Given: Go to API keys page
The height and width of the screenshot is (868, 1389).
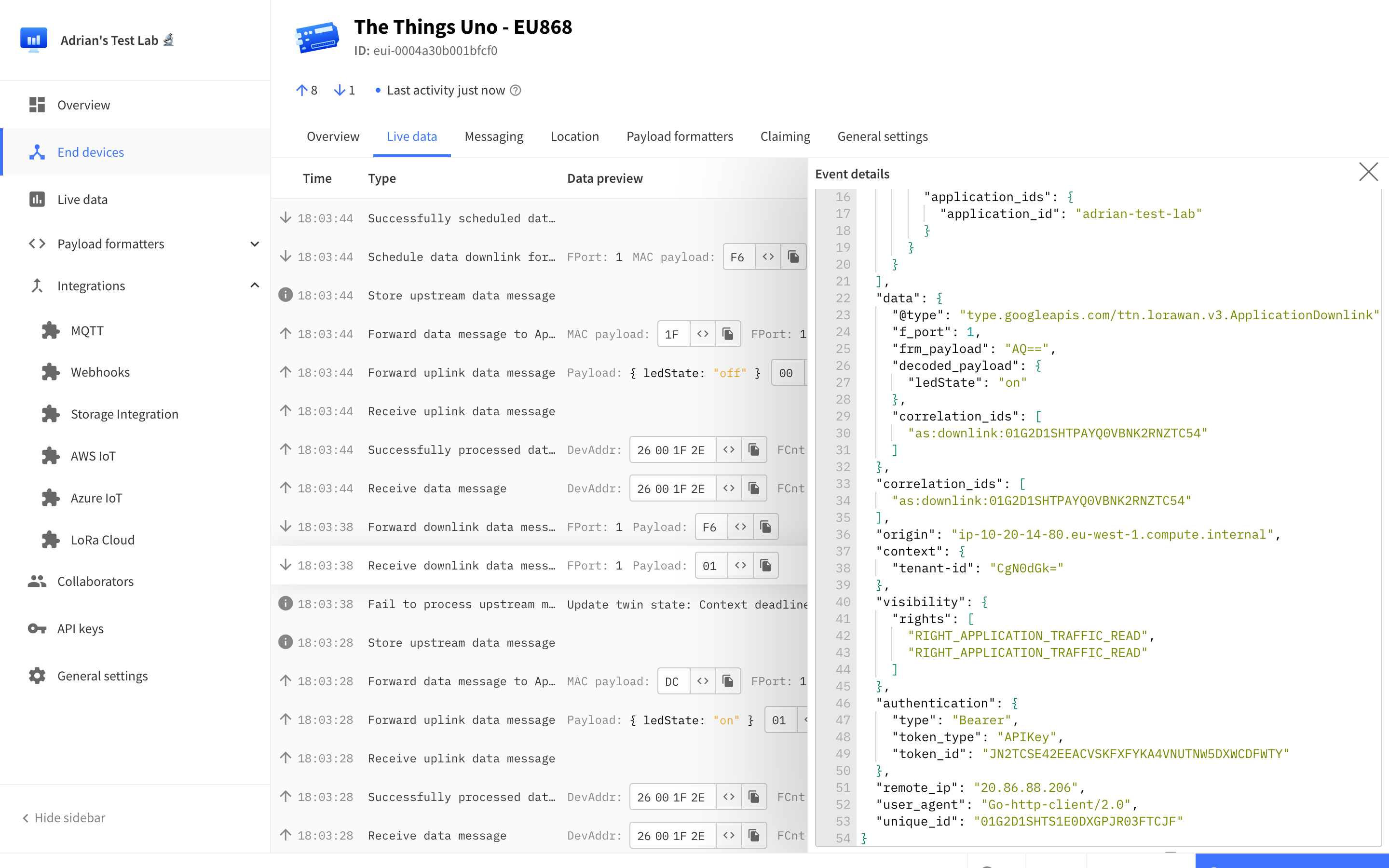Looking at the screenshot, I should [80, 628].
